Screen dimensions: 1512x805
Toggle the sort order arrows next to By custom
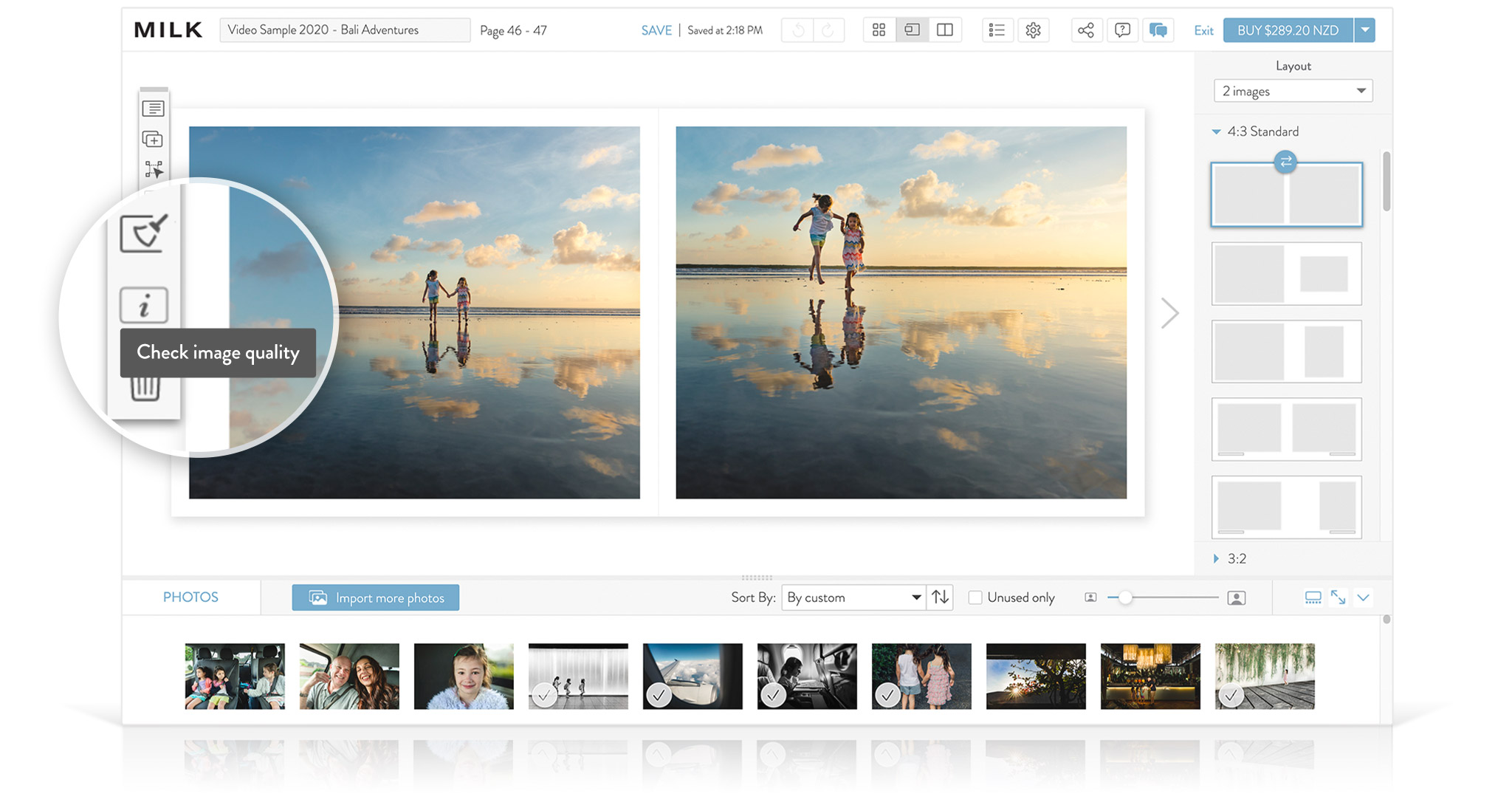(939, 597)
